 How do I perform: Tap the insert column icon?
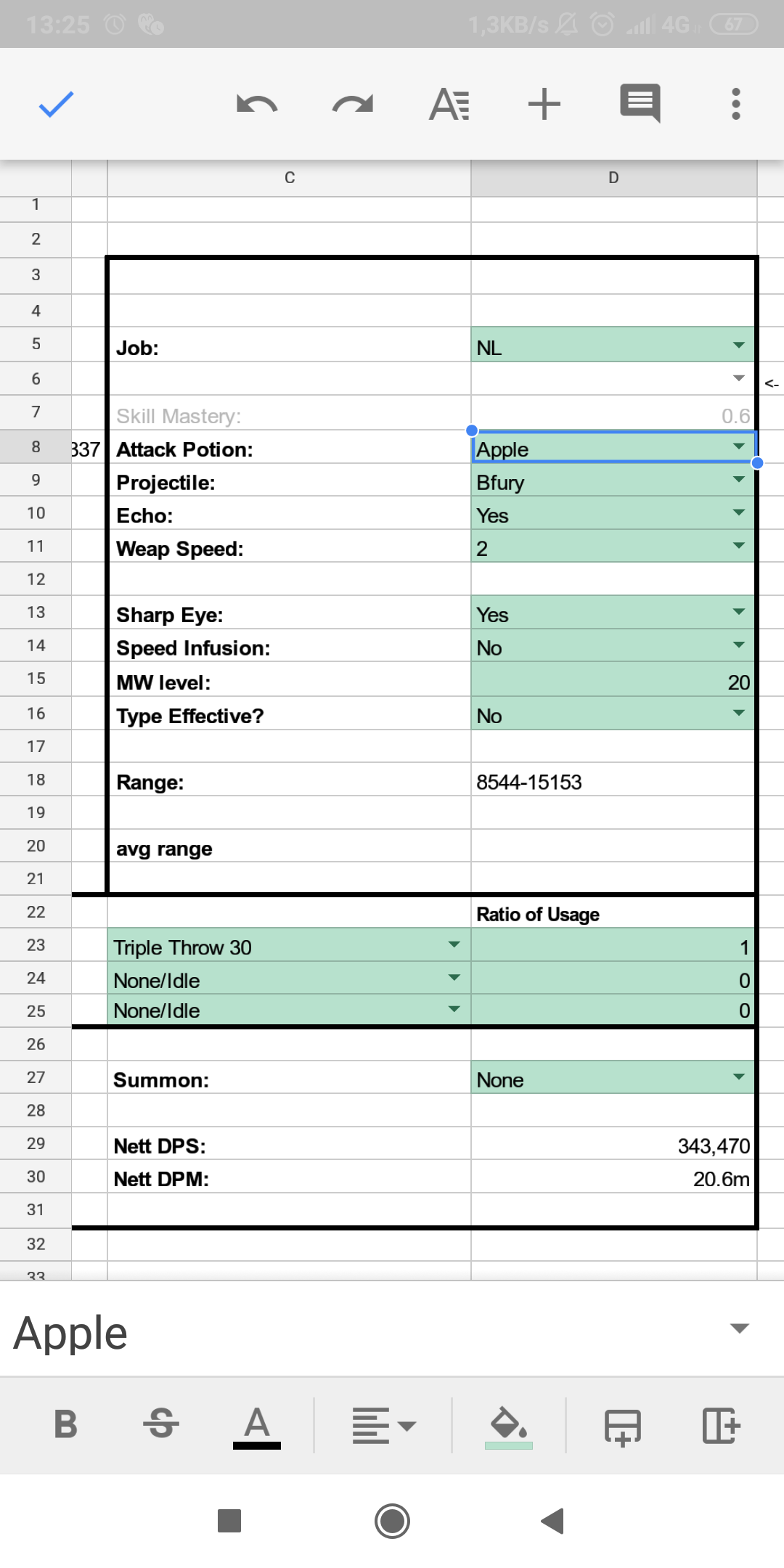click(x=721, y=1426)
